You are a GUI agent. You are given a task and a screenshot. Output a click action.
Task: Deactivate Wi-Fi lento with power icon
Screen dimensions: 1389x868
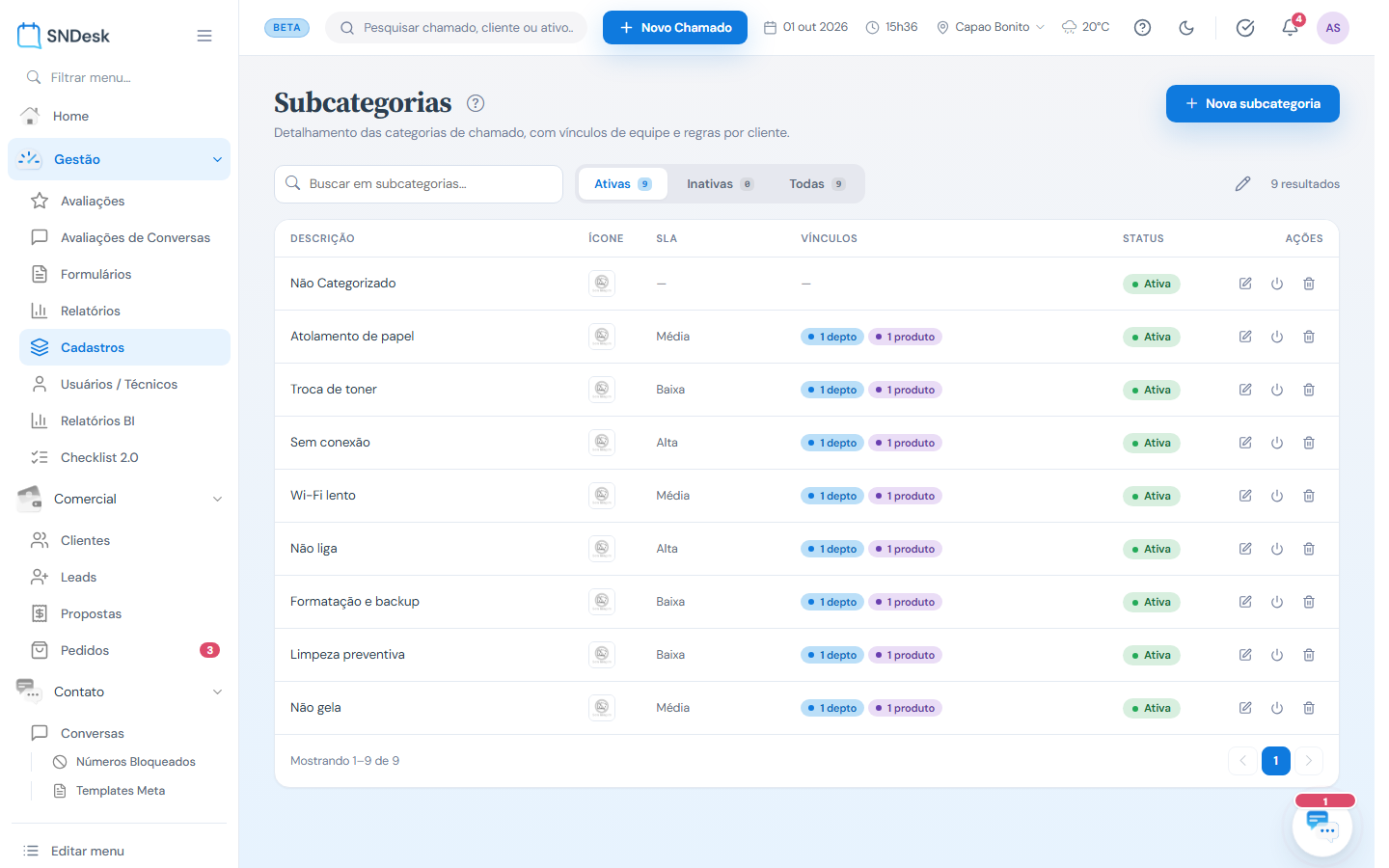pyautogui.click(x=1277, y=496)
